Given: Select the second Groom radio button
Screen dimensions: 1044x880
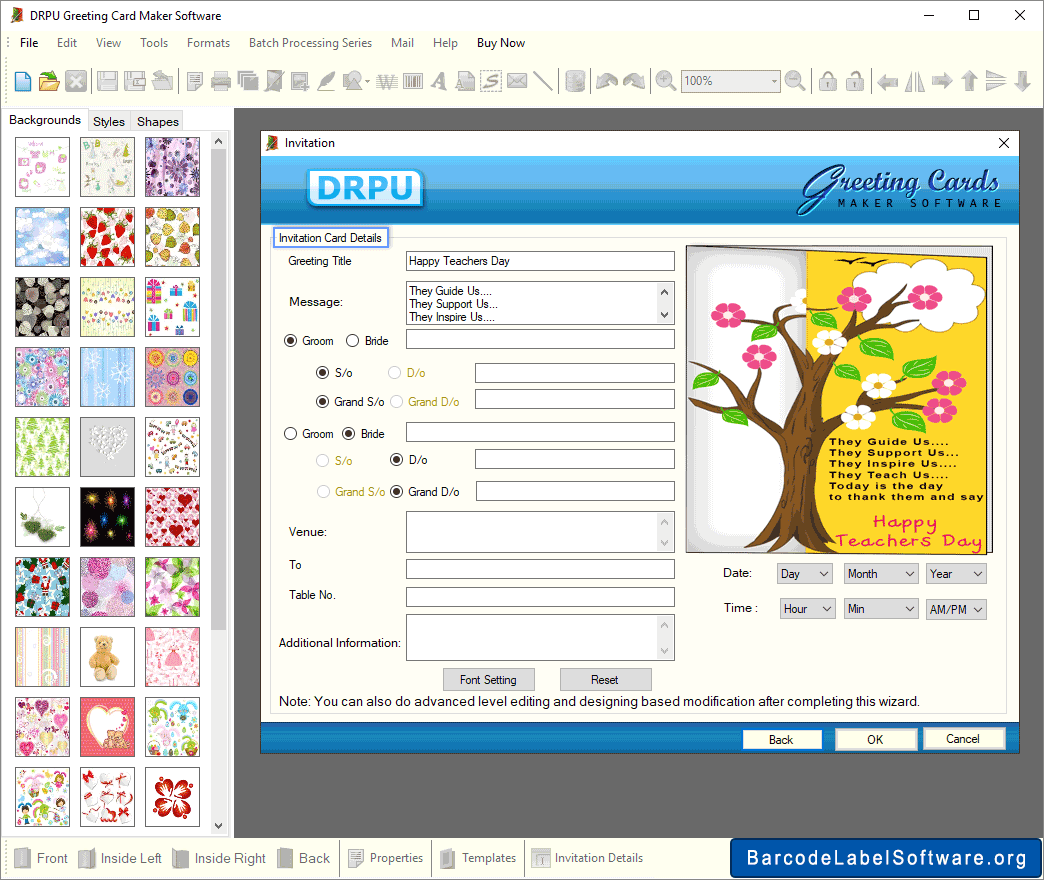Looking at the screenshot, I should pos(290,434).
